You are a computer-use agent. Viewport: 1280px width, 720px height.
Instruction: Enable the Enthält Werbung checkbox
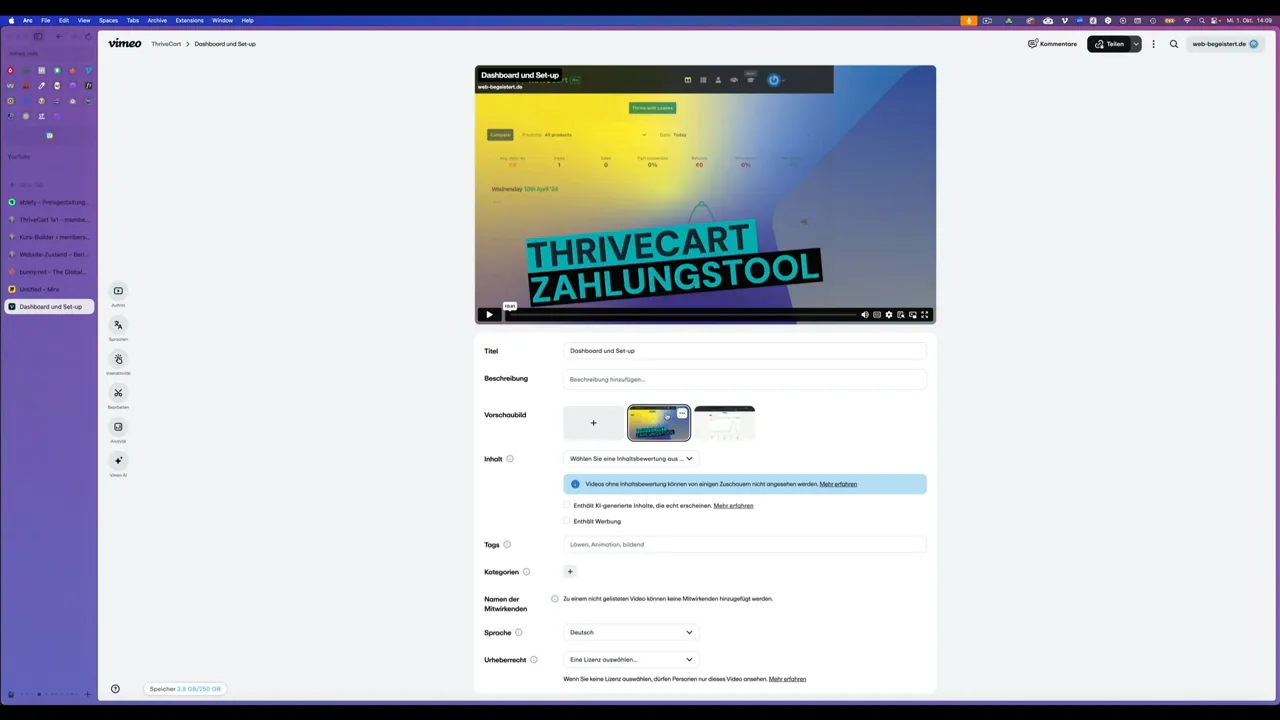[567, 521]
